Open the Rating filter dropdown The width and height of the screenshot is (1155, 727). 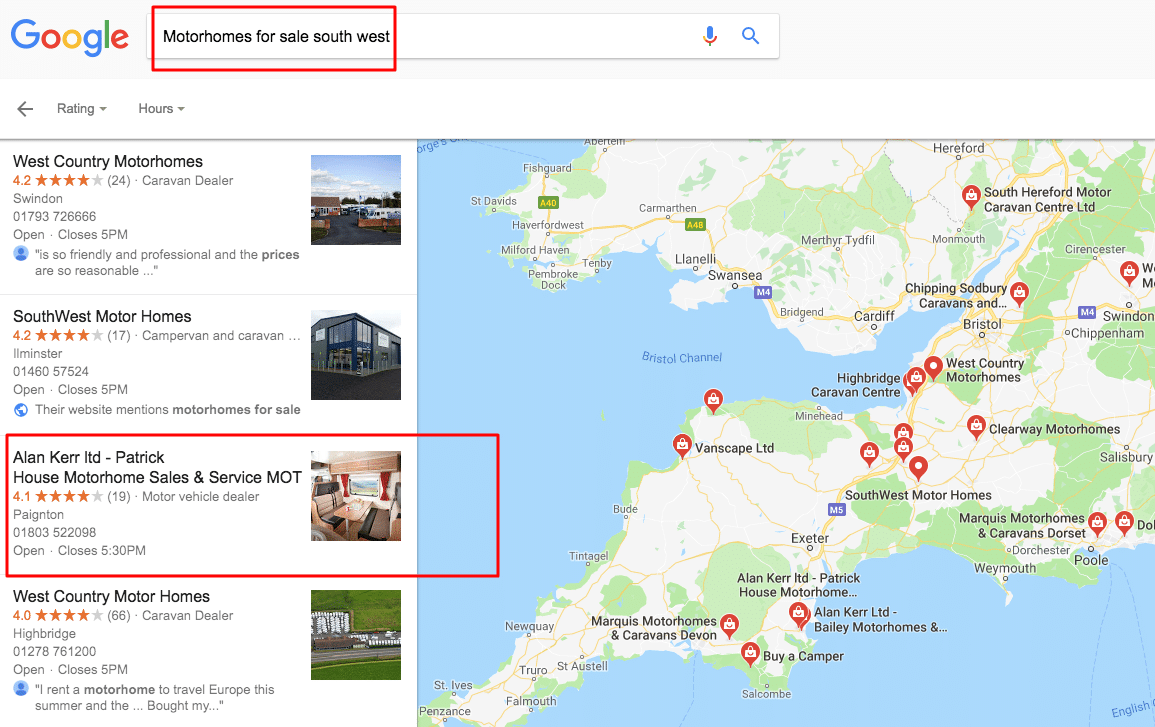[x=82, y=109]
